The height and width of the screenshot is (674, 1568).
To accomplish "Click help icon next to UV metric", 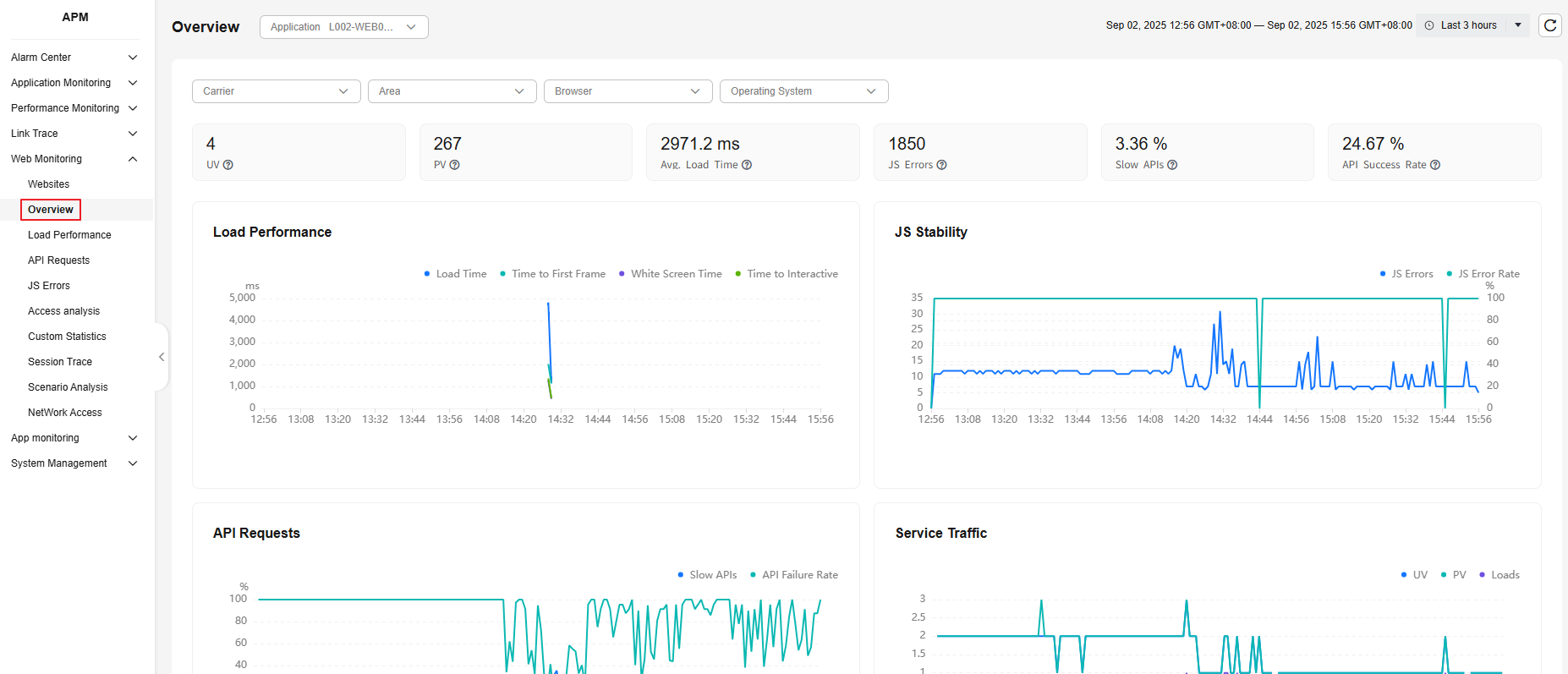I will click(228, 165).
